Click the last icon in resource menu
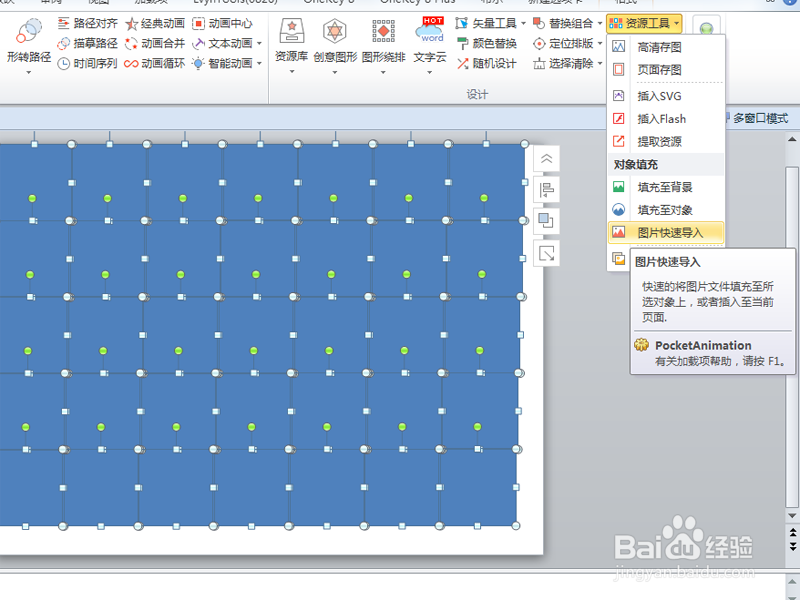800x600 pixels. click(x=618, y=259)
